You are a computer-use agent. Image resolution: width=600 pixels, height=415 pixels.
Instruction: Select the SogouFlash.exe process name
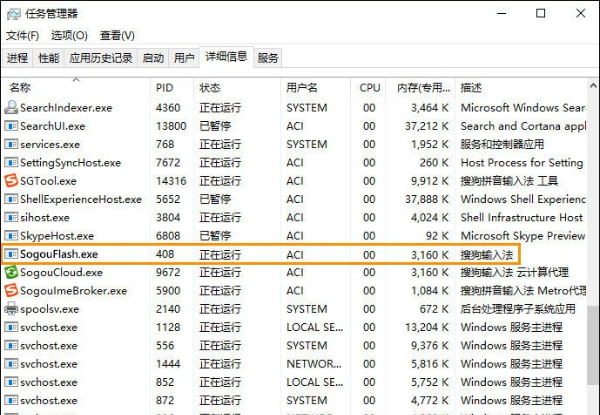pos(59,254)
